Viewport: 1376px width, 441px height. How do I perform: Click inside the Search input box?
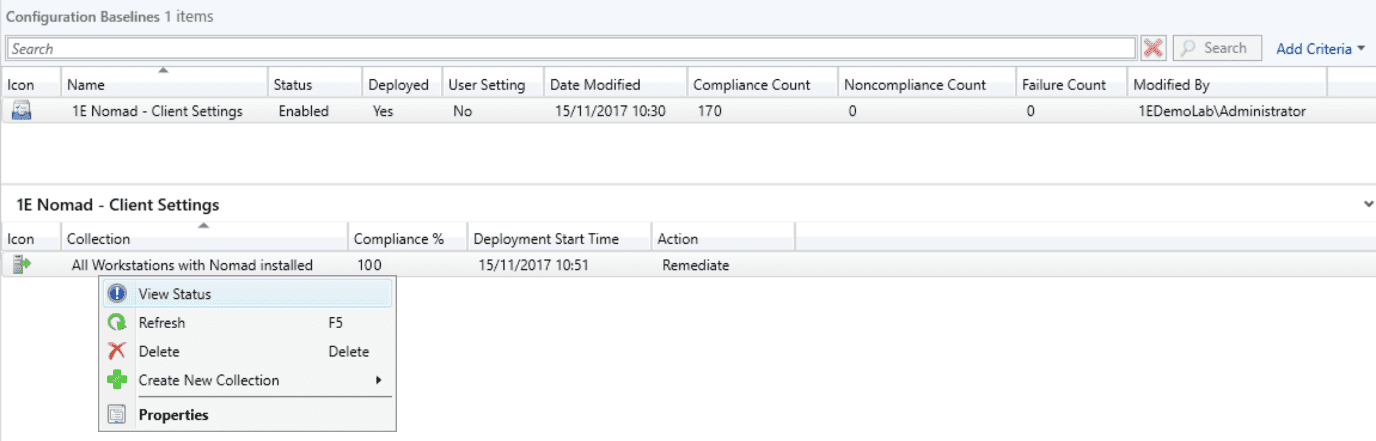tap(570, 48)
